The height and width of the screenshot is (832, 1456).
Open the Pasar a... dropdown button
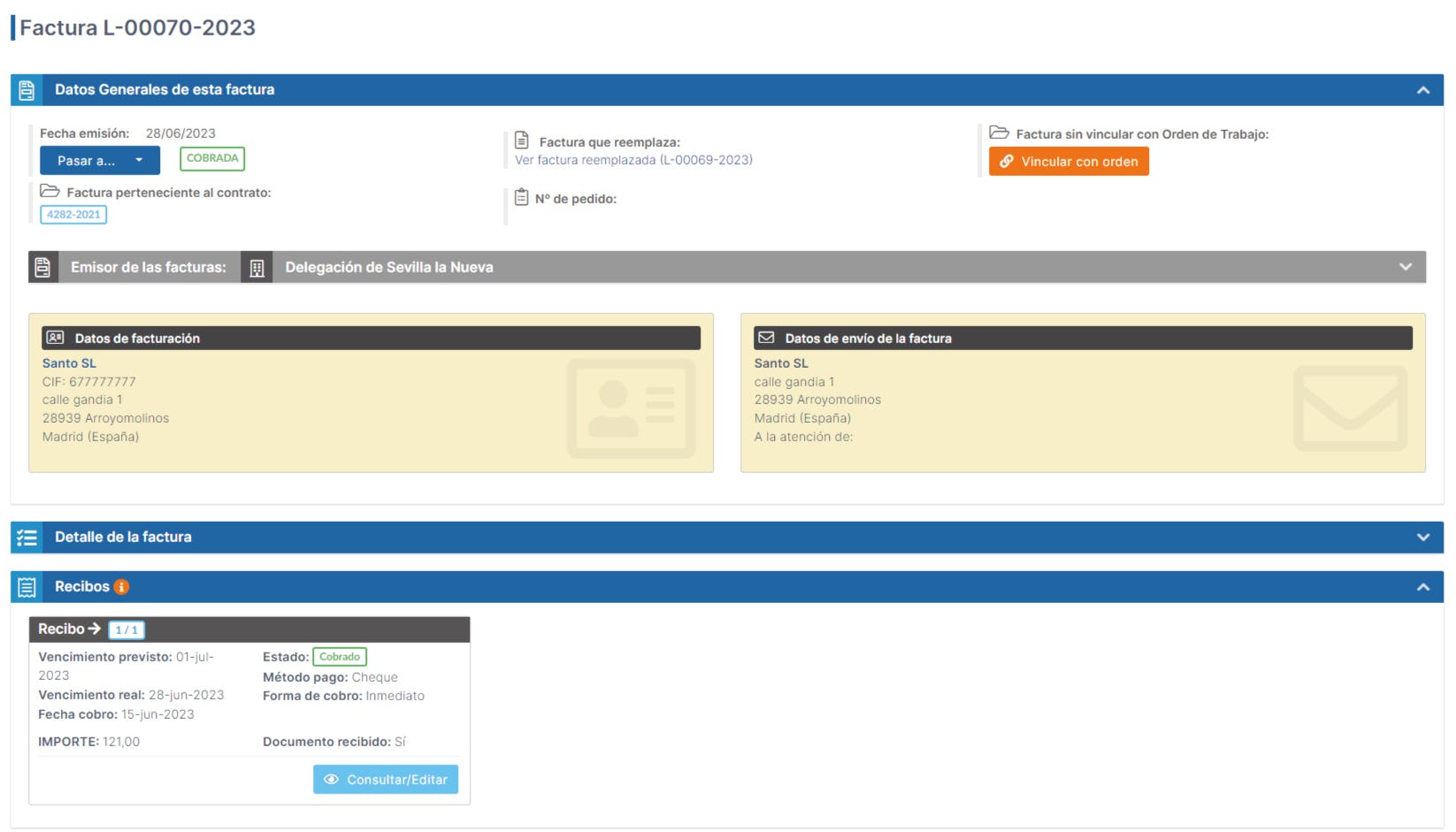[x=100, y=161]
